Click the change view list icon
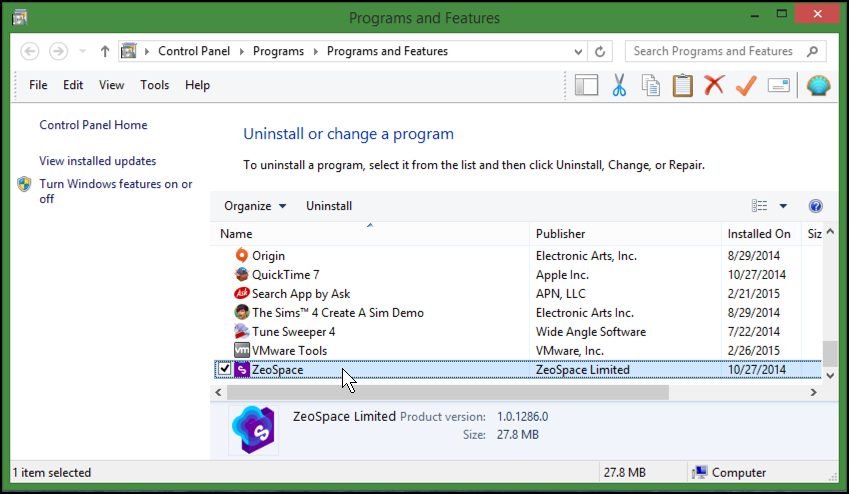849x494 pixels. [759, 206]
